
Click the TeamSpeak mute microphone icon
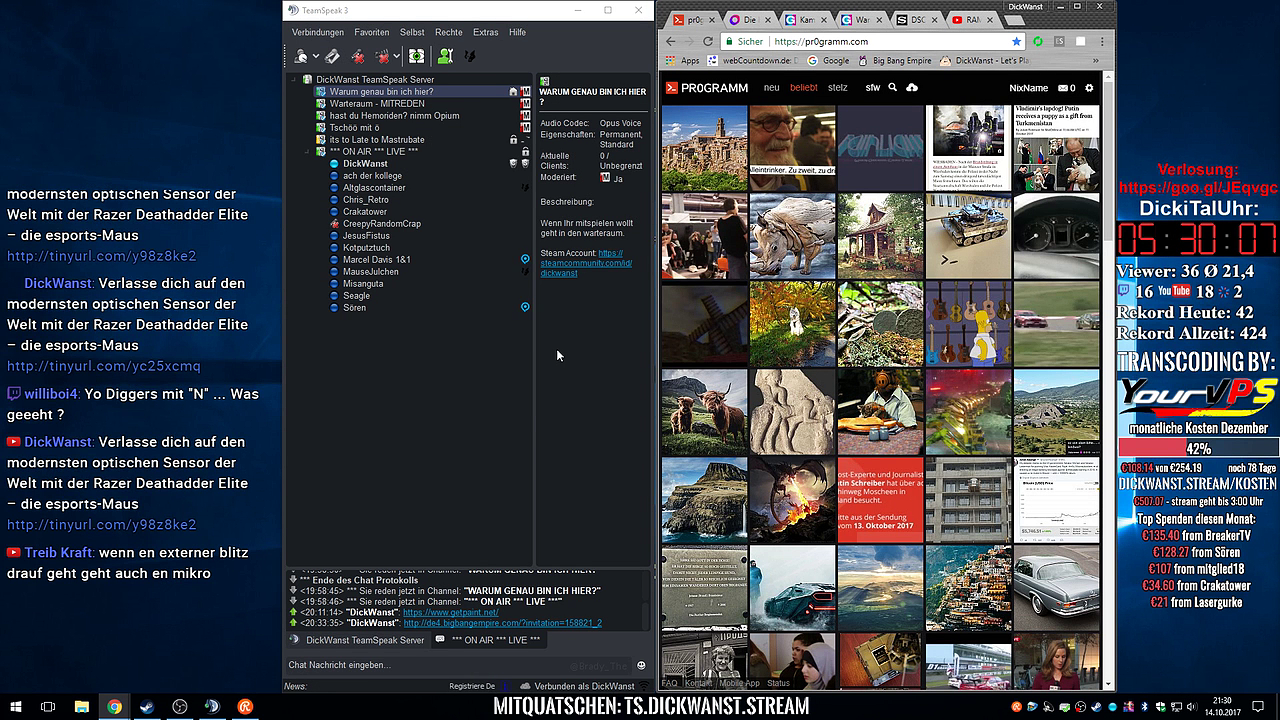click(358, 57)
